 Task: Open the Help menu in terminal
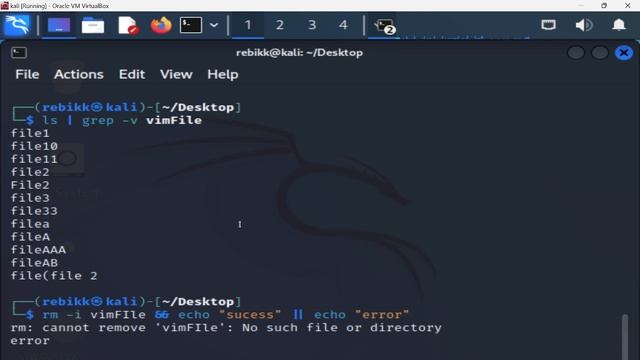click(223, 74)
